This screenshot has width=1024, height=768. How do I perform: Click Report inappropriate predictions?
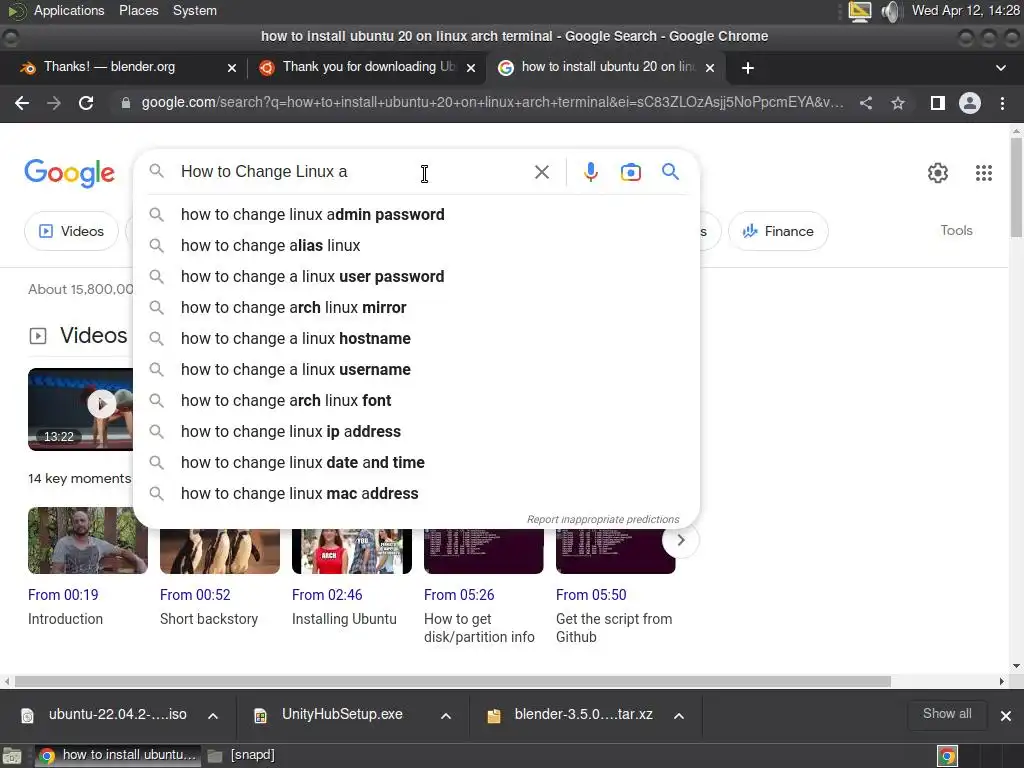tap(603, 520)
